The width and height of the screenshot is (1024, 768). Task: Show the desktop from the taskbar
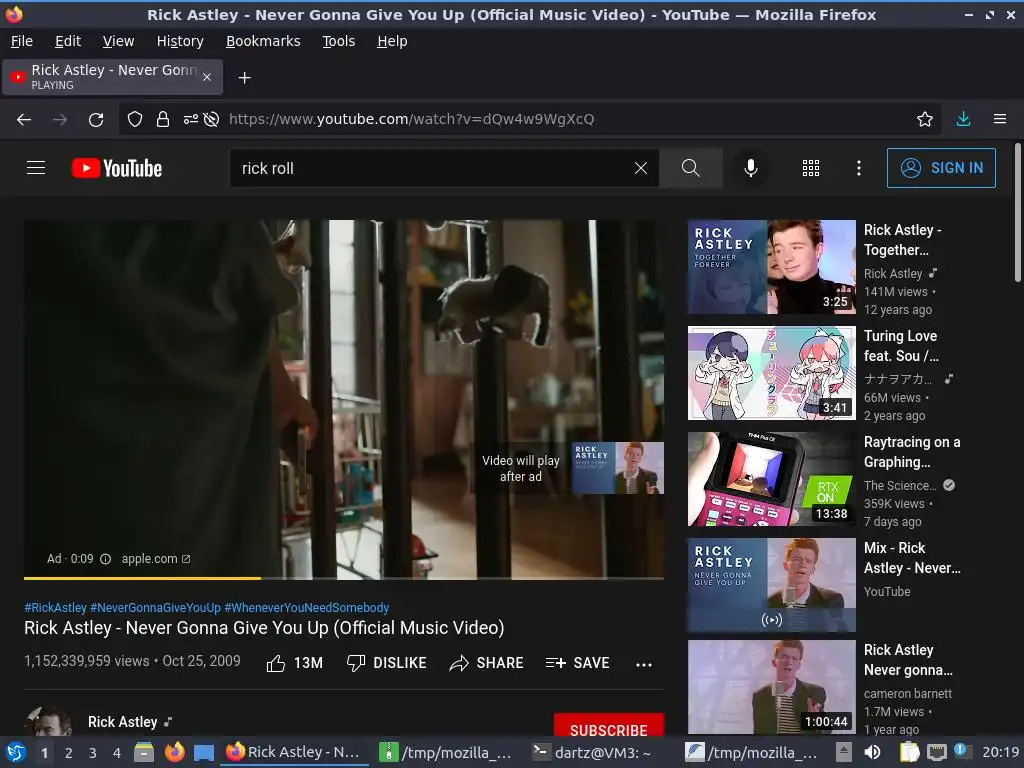(204, 753)
